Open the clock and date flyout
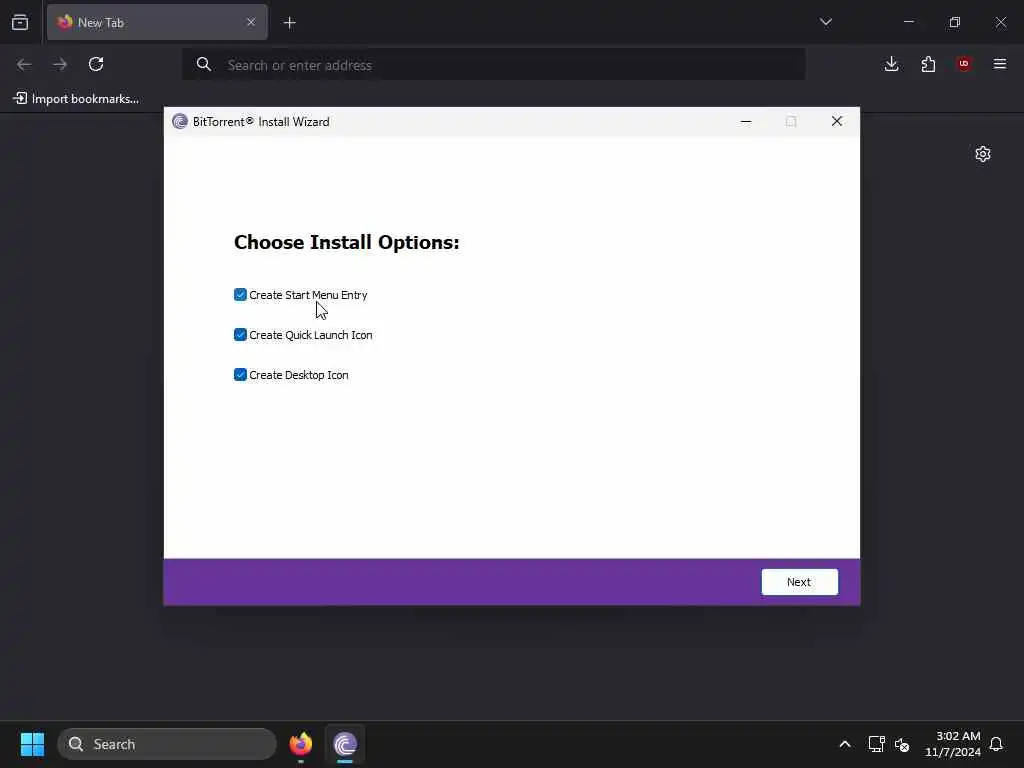Screen dimensions: 1024x768 pyautogui.click(x=953, y=744)
